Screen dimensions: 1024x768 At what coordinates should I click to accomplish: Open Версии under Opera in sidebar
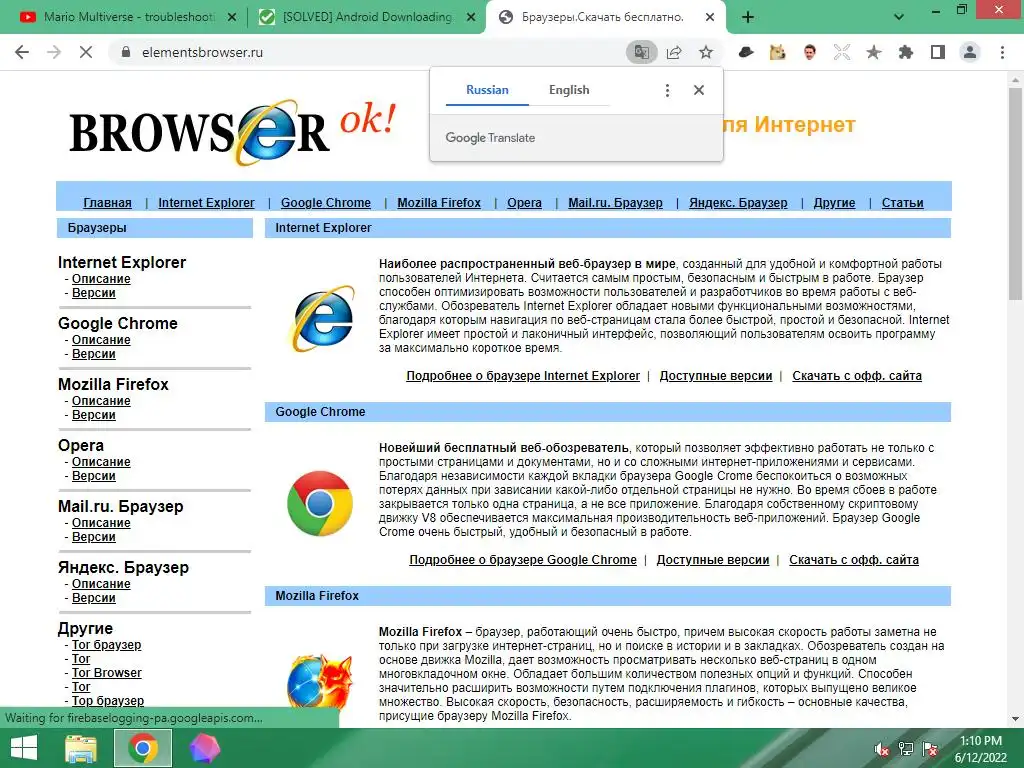pos(93,476)
